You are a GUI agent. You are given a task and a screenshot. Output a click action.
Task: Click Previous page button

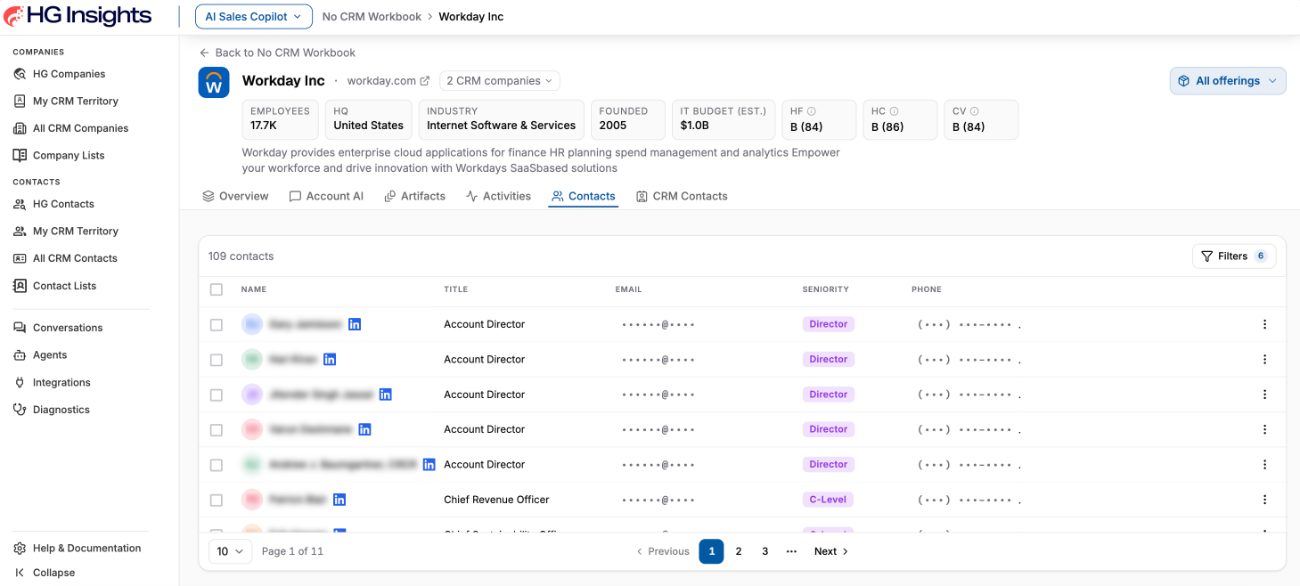(663, 551)
